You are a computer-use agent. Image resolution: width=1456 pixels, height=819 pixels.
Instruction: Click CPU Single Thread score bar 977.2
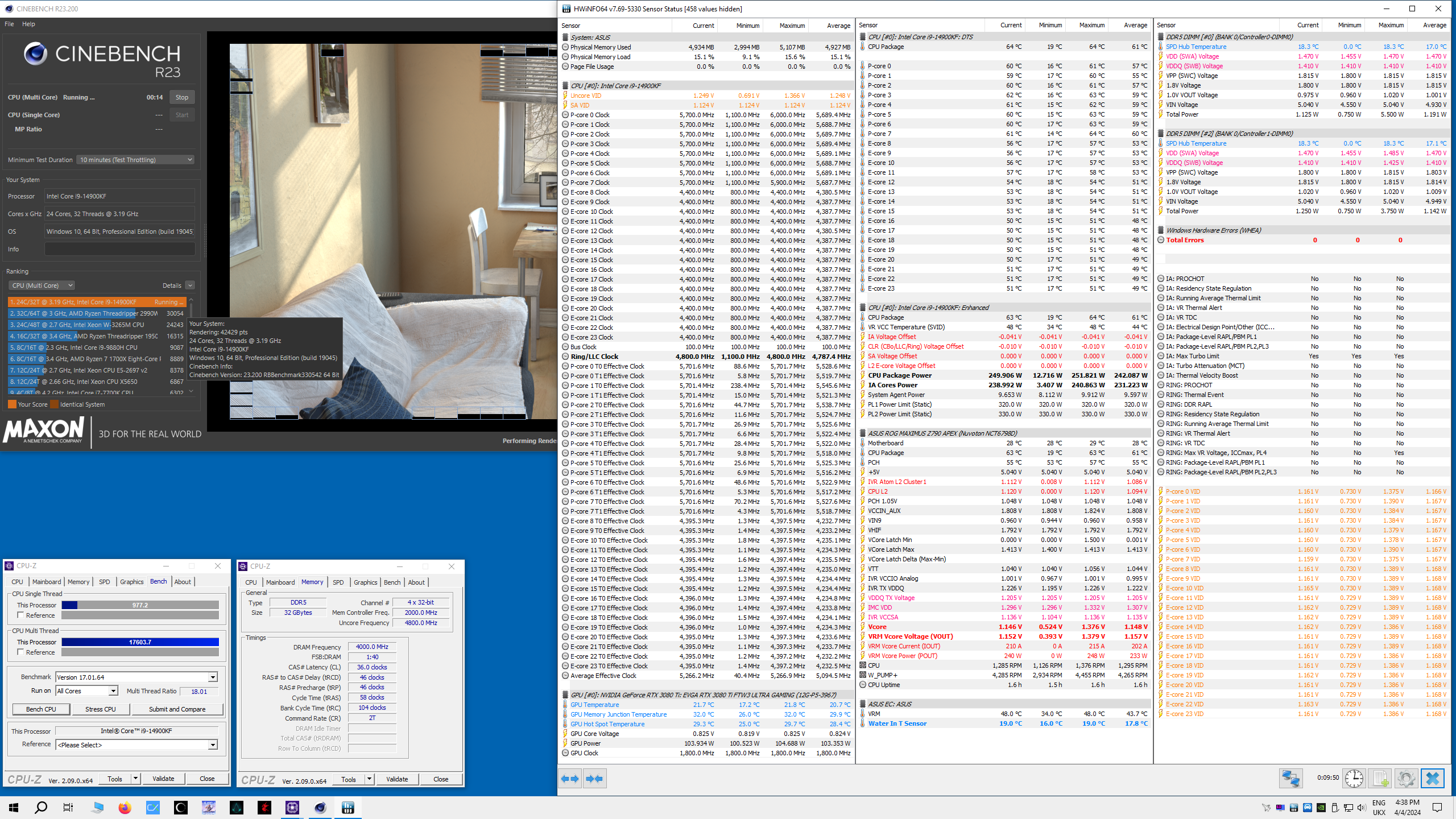[140, 605]
